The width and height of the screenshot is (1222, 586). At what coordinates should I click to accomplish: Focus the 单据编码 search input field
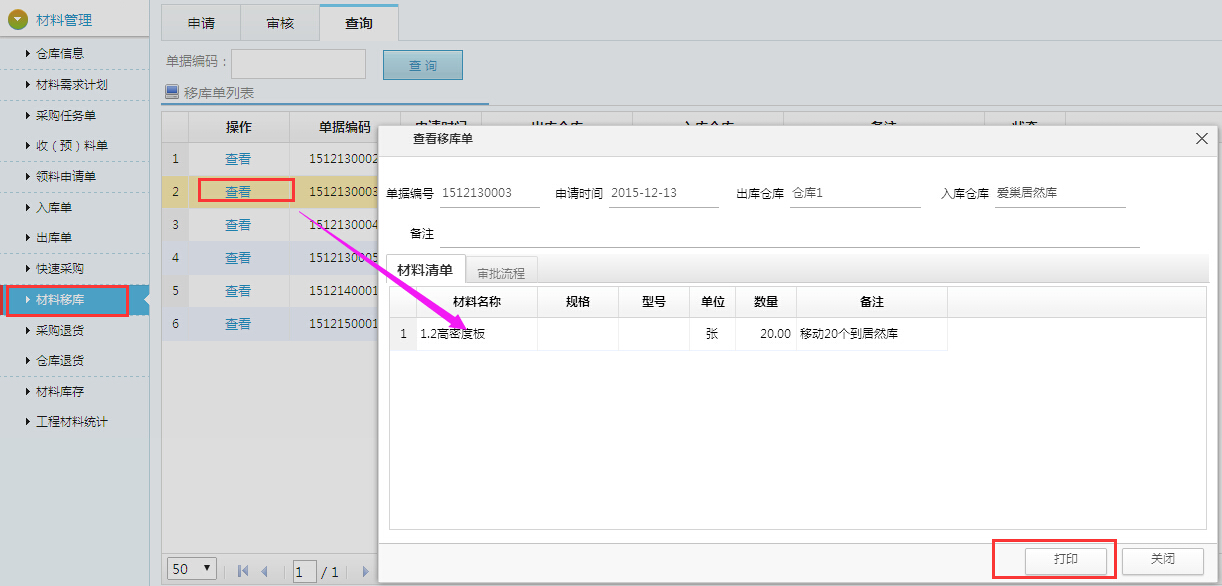click(298, 64)
